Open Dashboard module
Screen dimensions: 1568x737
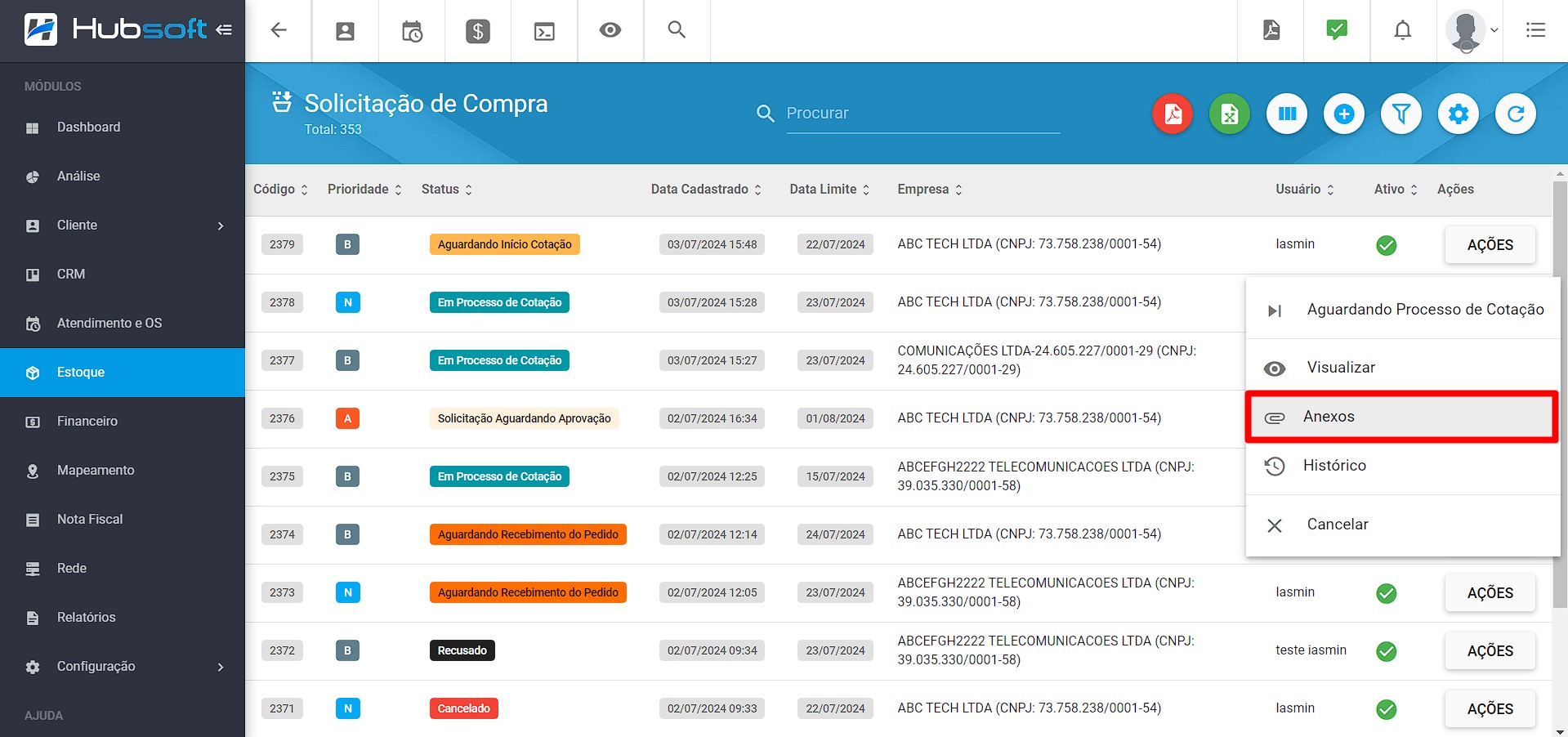click(123, 127)
